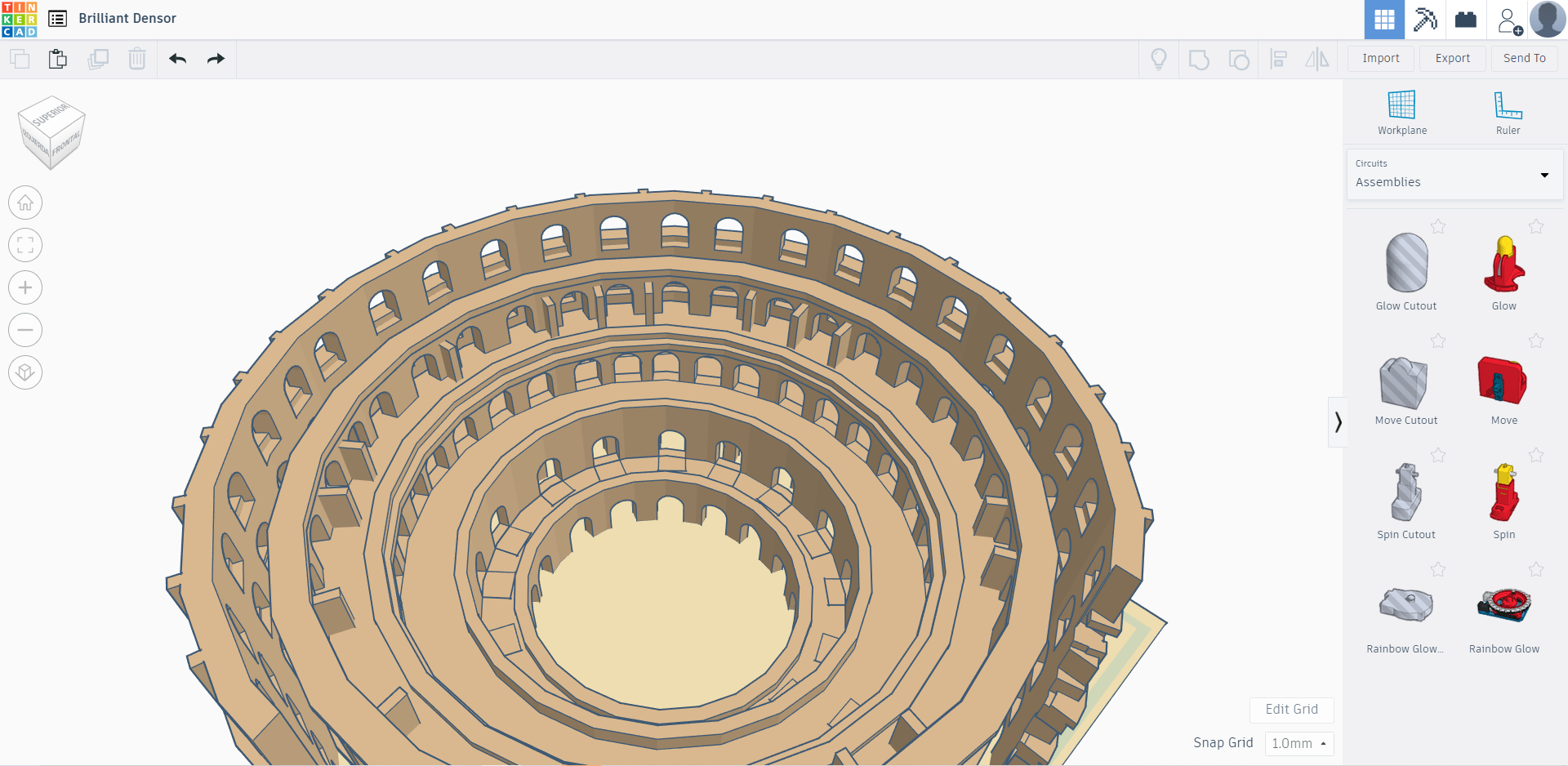
Task: Favorite the Glow shape star
Action: 1536,226
